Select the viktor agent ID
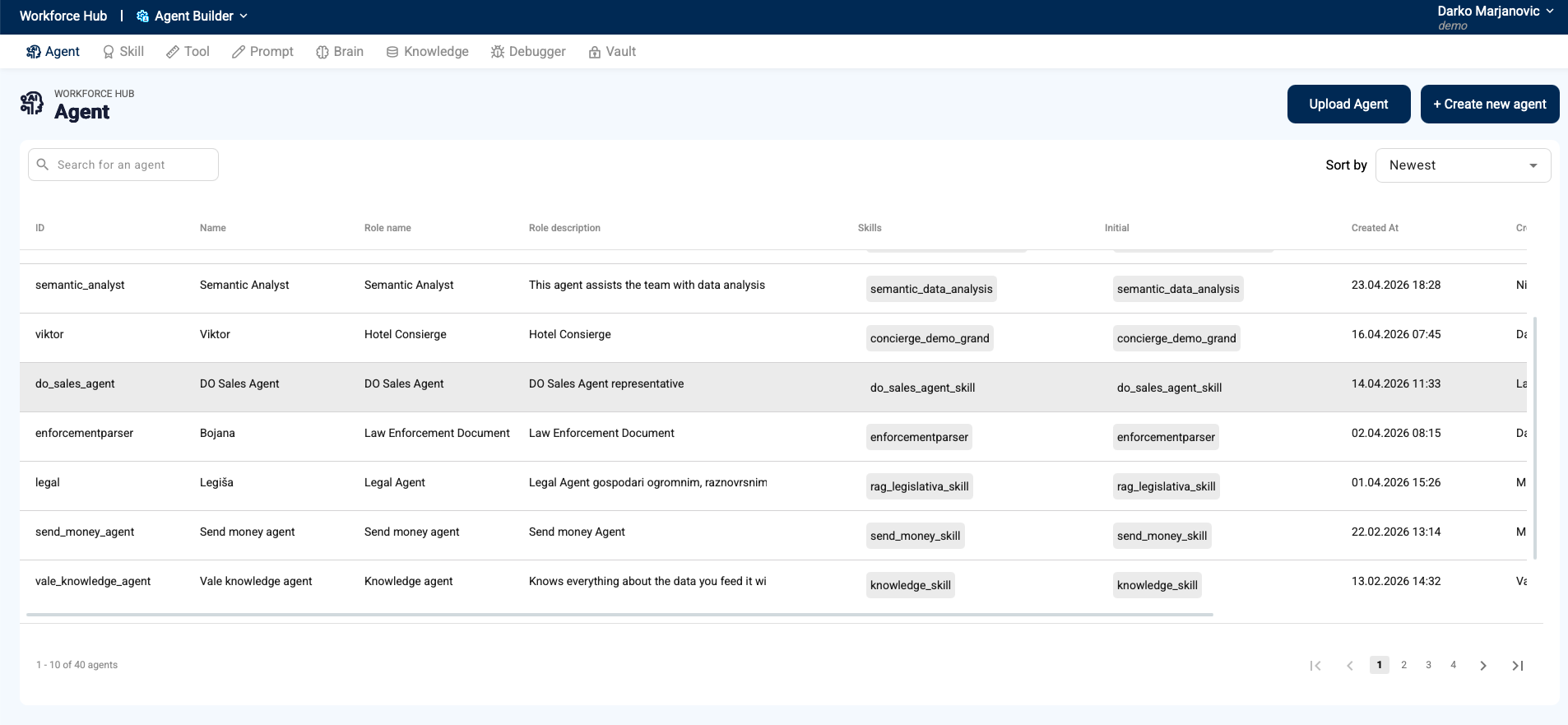Viewport: 1568px width, 725px height. coord(49,334)
